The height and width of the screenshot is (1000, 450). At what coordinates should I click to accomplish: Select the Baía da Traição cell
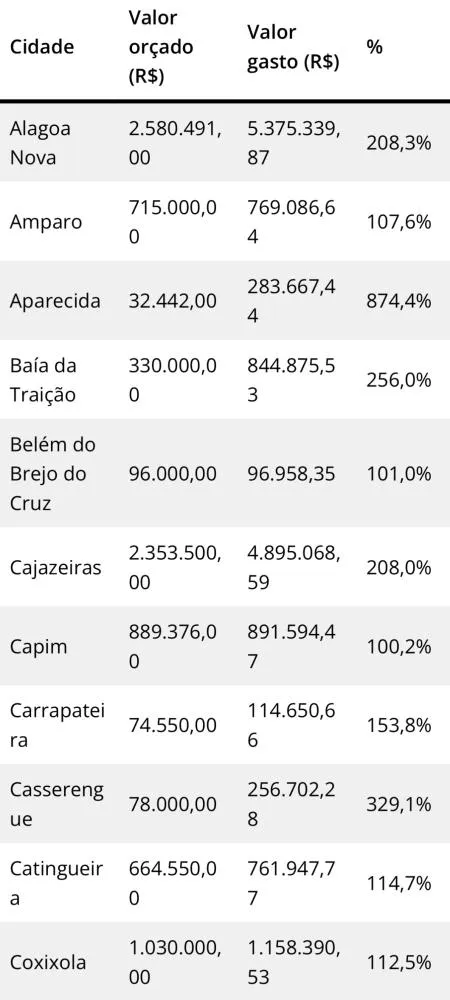point(43,379)
